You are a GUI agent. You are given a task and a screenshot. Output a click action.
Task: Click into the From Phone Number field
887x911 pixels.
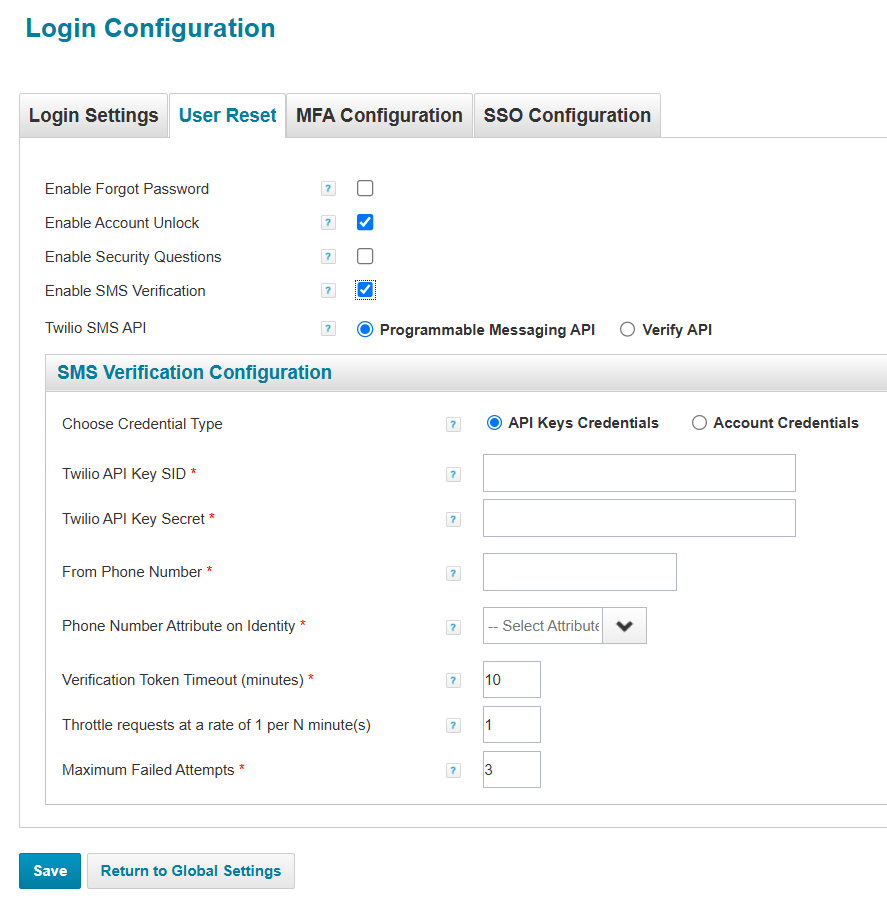[580, 572]
